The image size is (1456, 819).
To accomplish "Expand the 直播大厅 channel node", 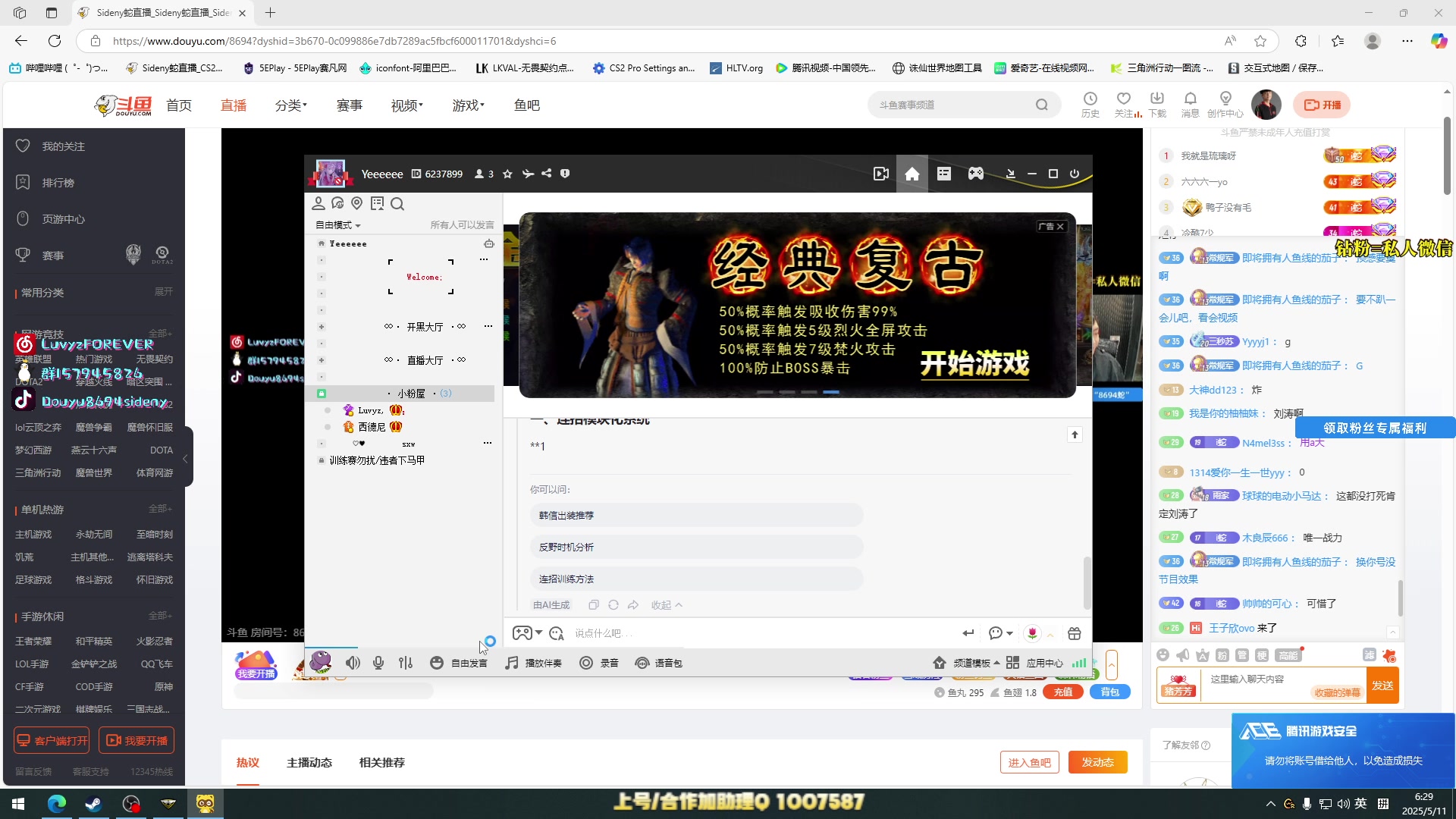I will point(322,360).
